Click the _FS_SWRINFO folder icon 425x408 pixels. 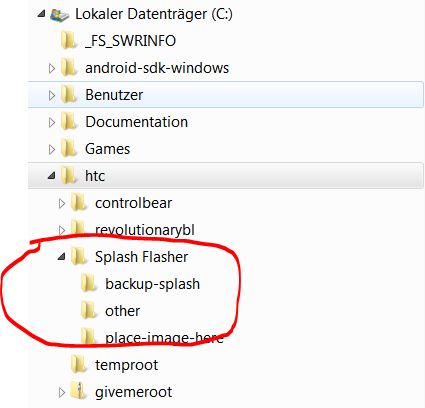(69, 41)
